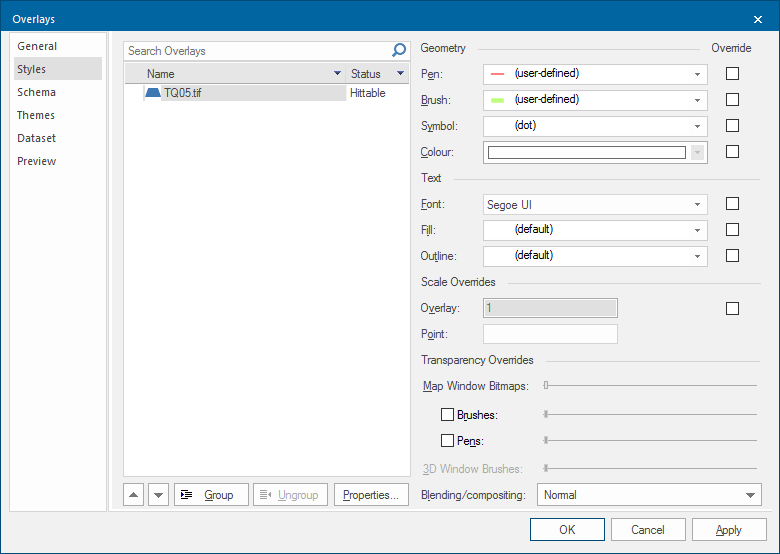Click the move overlay up arrow button

tap(134, 495)
